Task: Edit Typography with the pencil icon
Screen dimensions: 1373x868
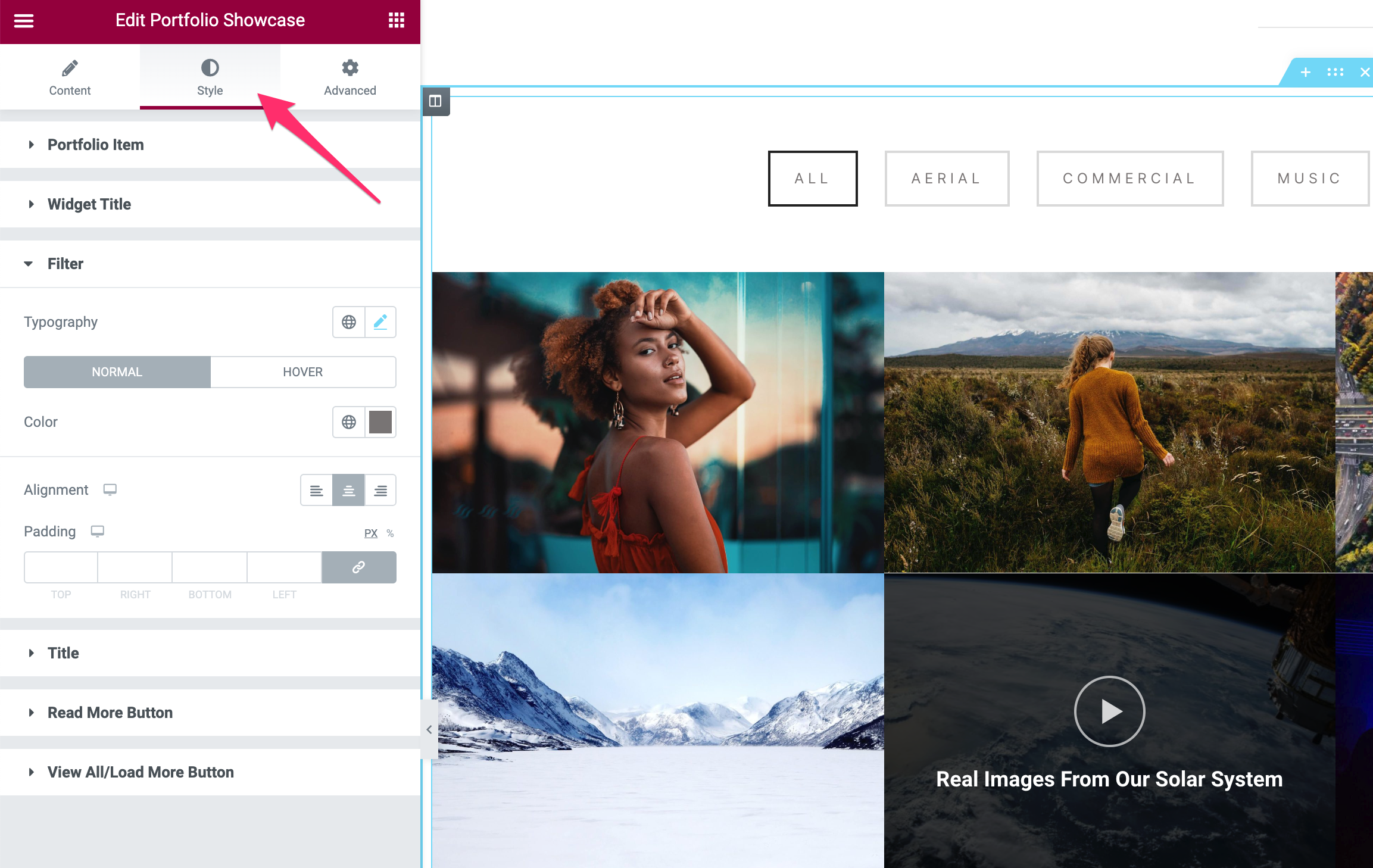Action: [x=380, y=322]
